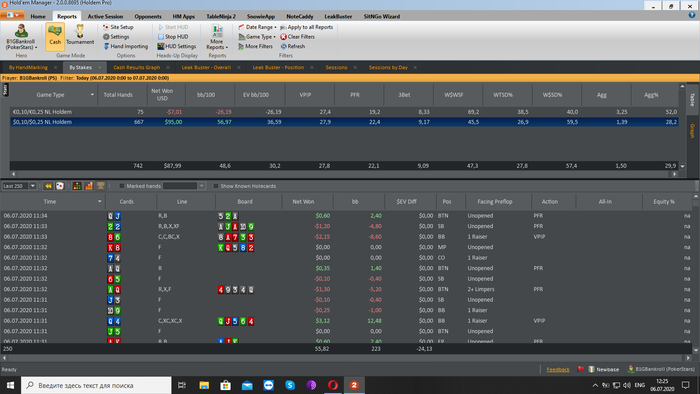
Task: Open Sessions by Day report tab
Action: point(388,67)
